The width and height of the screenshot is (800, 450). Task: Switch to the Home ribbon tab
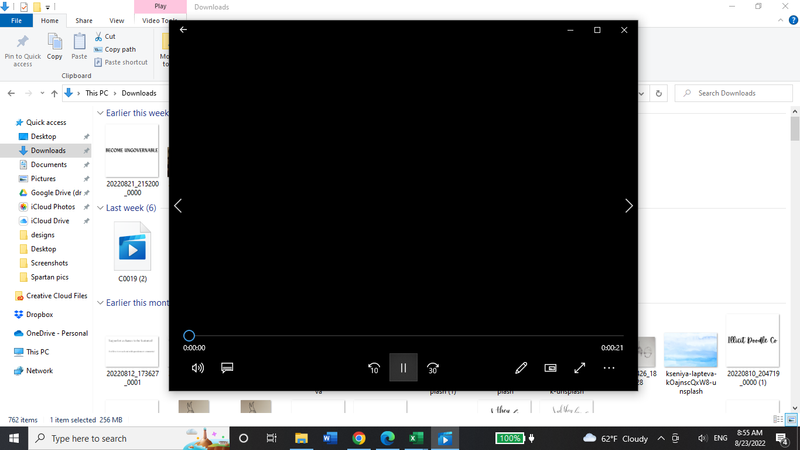[49, 20]
